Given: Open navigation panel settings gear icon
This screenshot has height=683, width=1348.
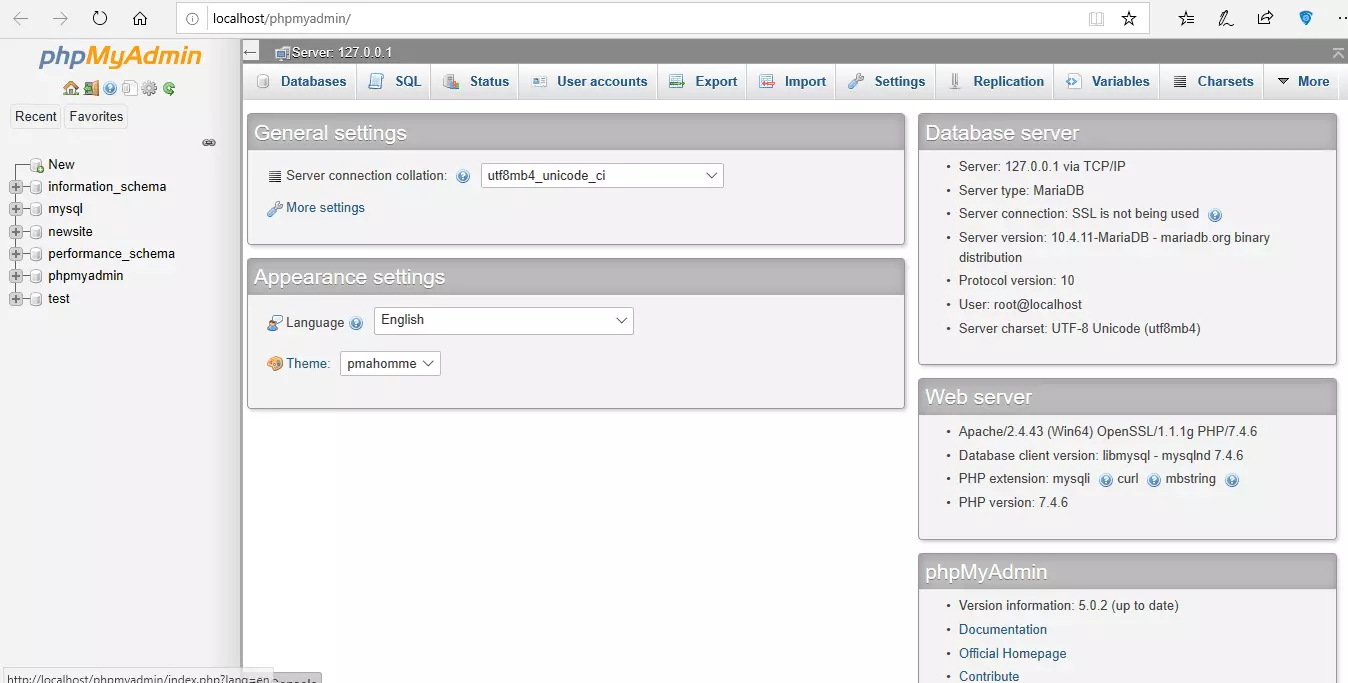Looking at the screenshot, I should pos(149,88).
